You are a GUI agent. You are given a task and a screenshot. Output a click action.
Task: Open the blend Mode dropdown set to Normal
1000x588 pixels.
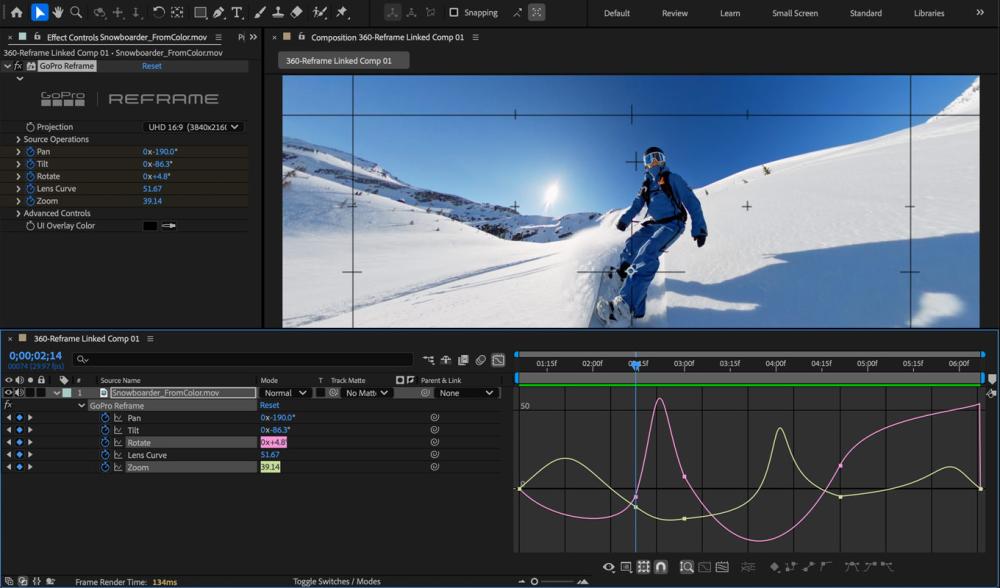(283, 392)
